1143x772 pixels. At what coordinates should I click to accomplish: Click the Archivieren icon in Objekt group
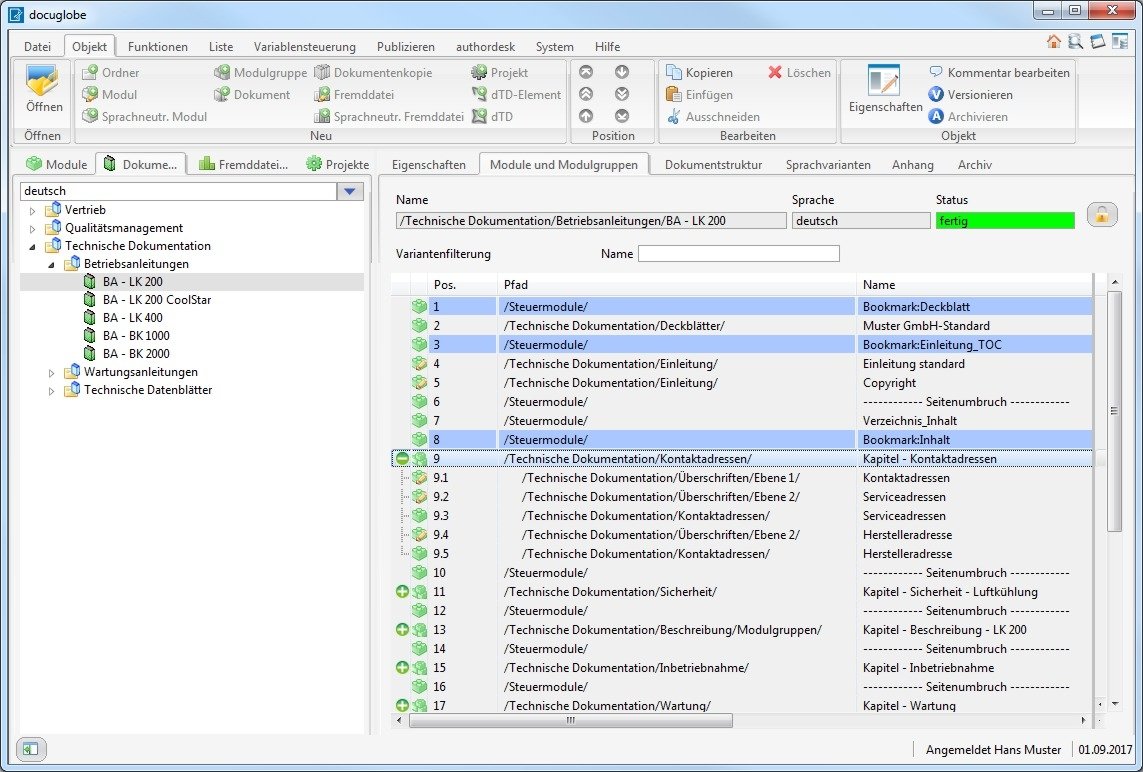[936, 117]
